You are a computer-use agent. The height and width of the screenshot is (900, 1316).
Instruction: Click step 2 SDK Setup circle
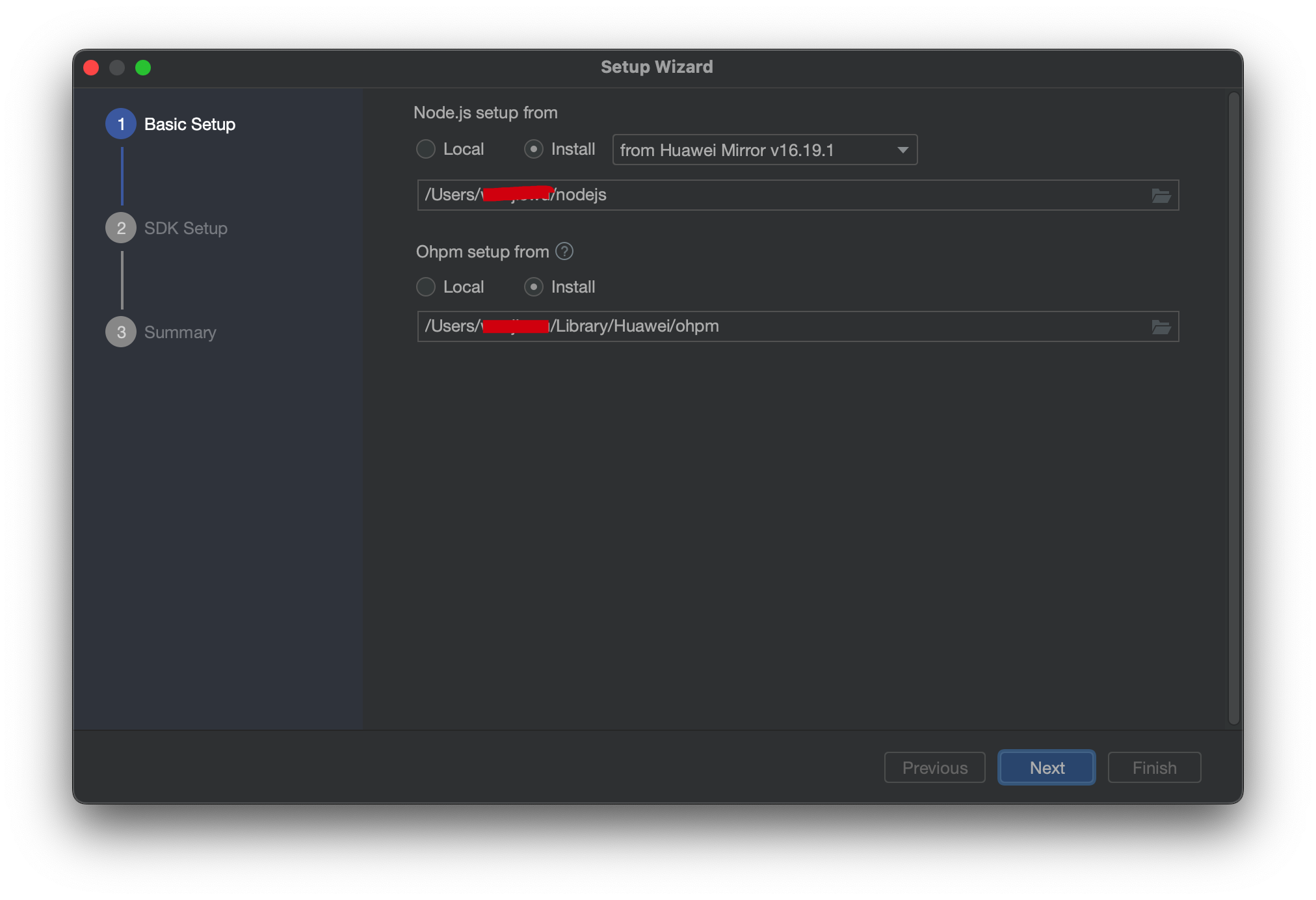pyautogui.click(x=121, y=228)
